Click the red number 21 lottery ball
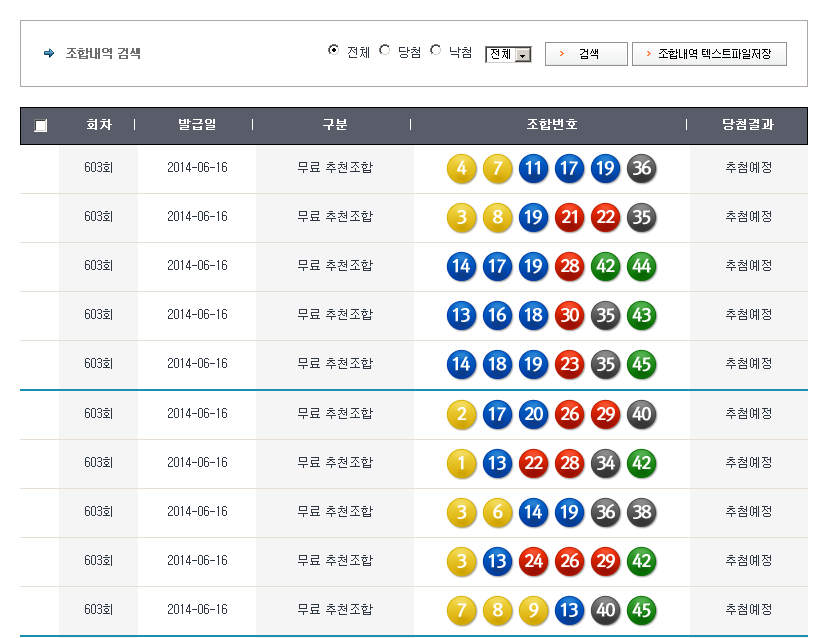Screen dimensions: 828x638 pyautogui.click(x=569, y=217)
